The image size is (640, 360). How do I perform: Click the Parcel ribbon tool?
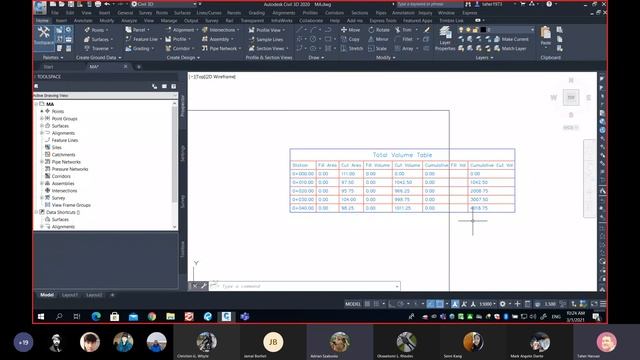click(x=137, y=30)
